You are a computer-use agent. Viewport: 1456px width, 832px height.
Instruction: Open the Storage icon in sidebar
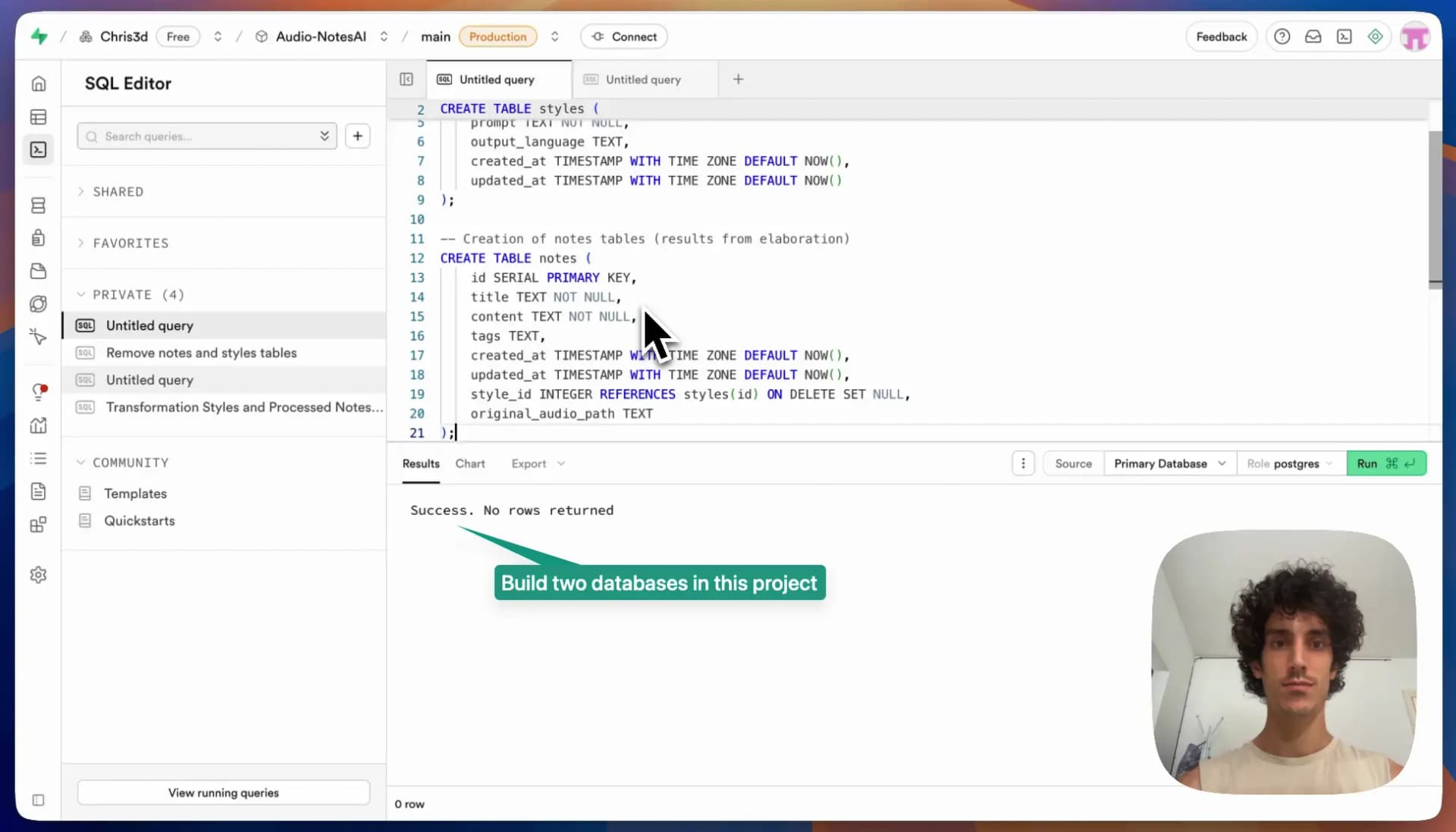tap(39, 272)
